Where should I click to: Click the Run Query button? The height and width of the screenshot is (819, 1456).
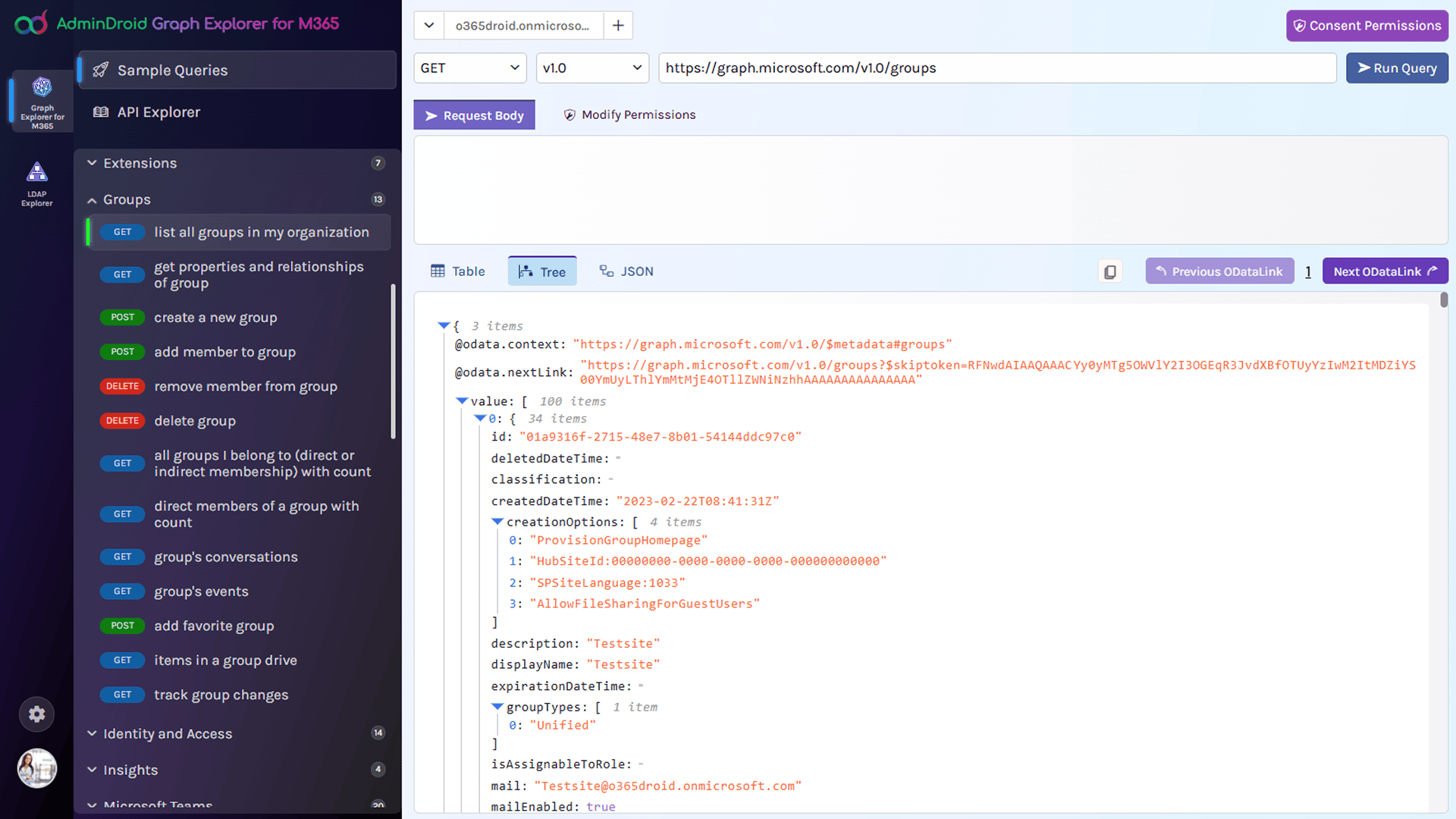1397,68
